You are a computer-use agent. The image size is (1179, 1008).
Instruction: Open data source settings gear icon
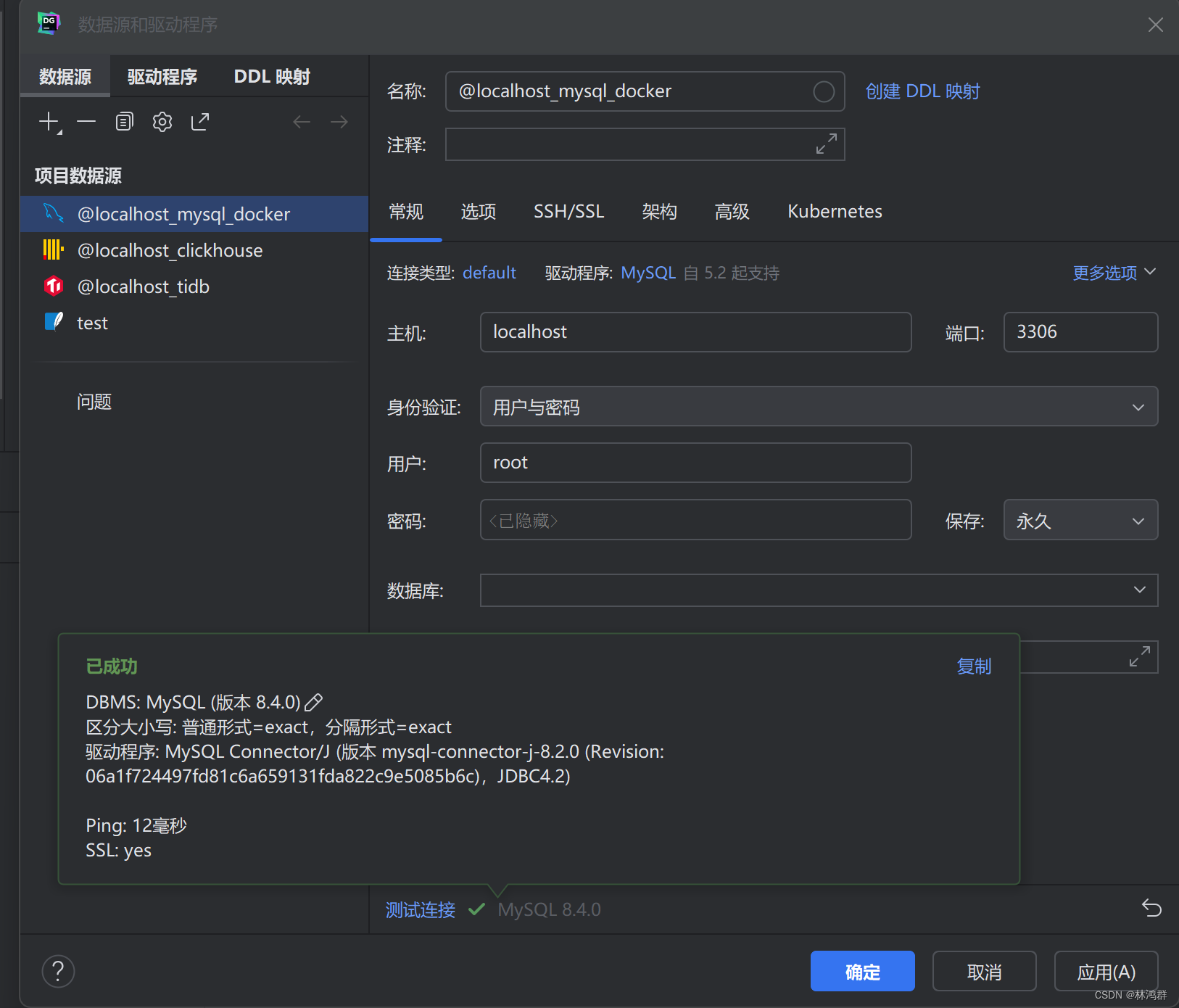(x=162, y=122)
